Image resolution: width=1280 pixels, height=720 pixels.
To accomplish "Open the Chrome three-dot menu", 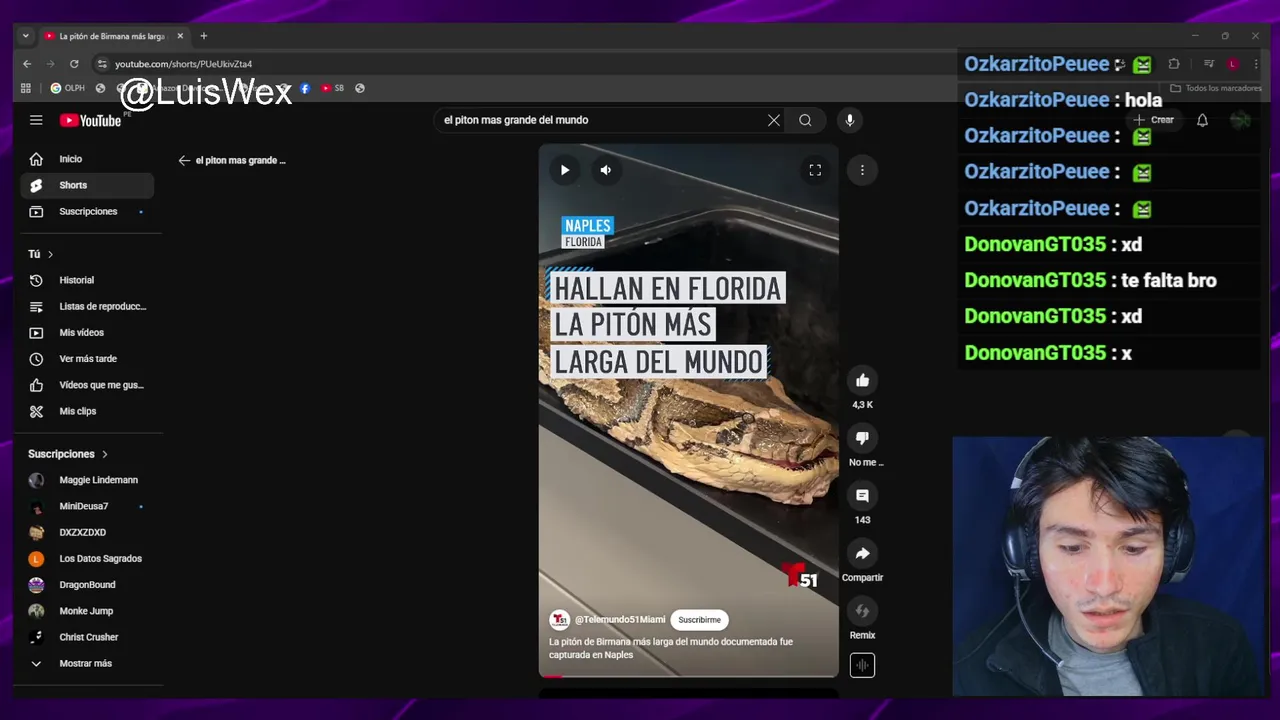I will click(1257, 64).
